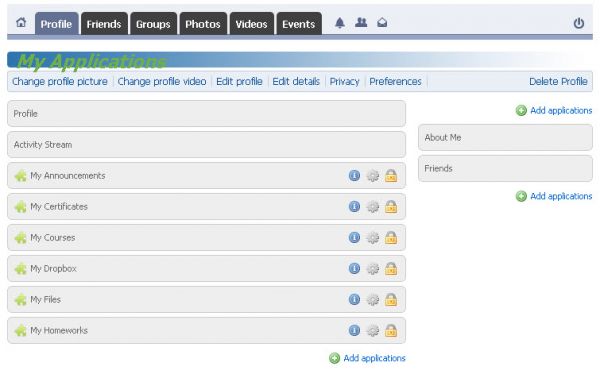
Task: Click the My Announcements puzzle icon
Action: click(x=20, y=176)
